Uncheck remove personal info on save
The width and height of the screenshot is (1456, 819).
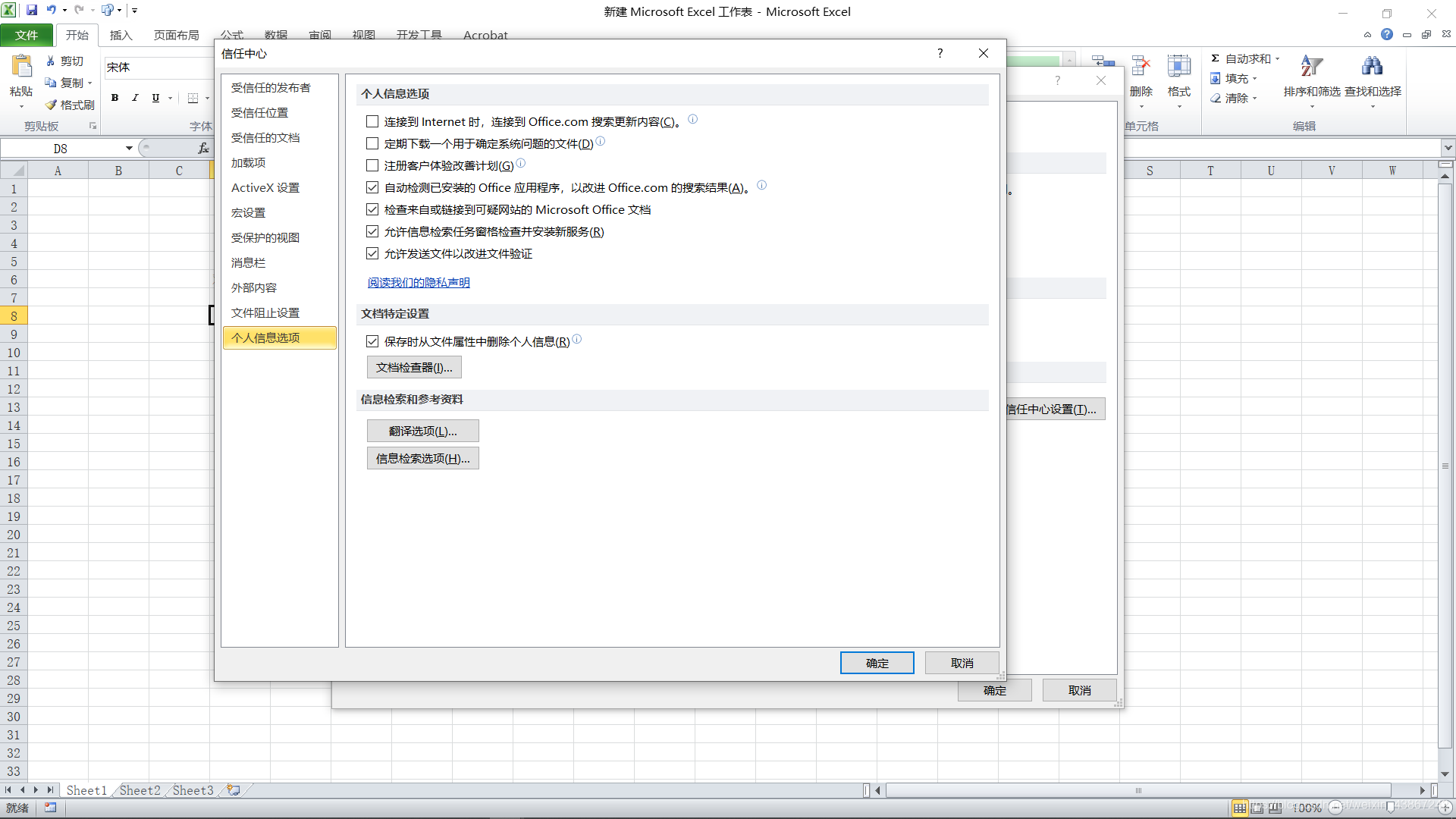point(372,341)
